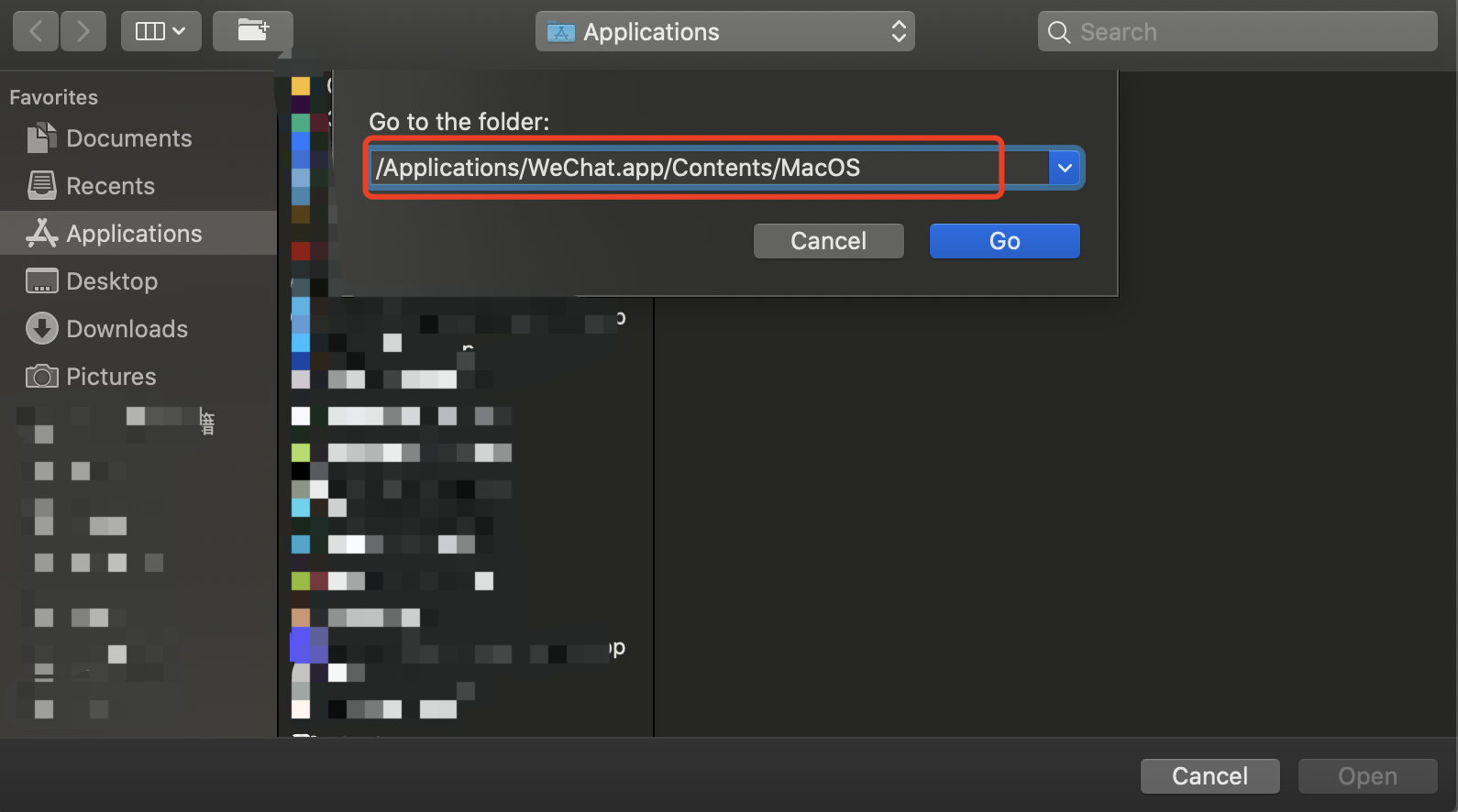Open Documents in the Favorites sidebar
The image size is (1458, 812).
[x=138, y=138]
